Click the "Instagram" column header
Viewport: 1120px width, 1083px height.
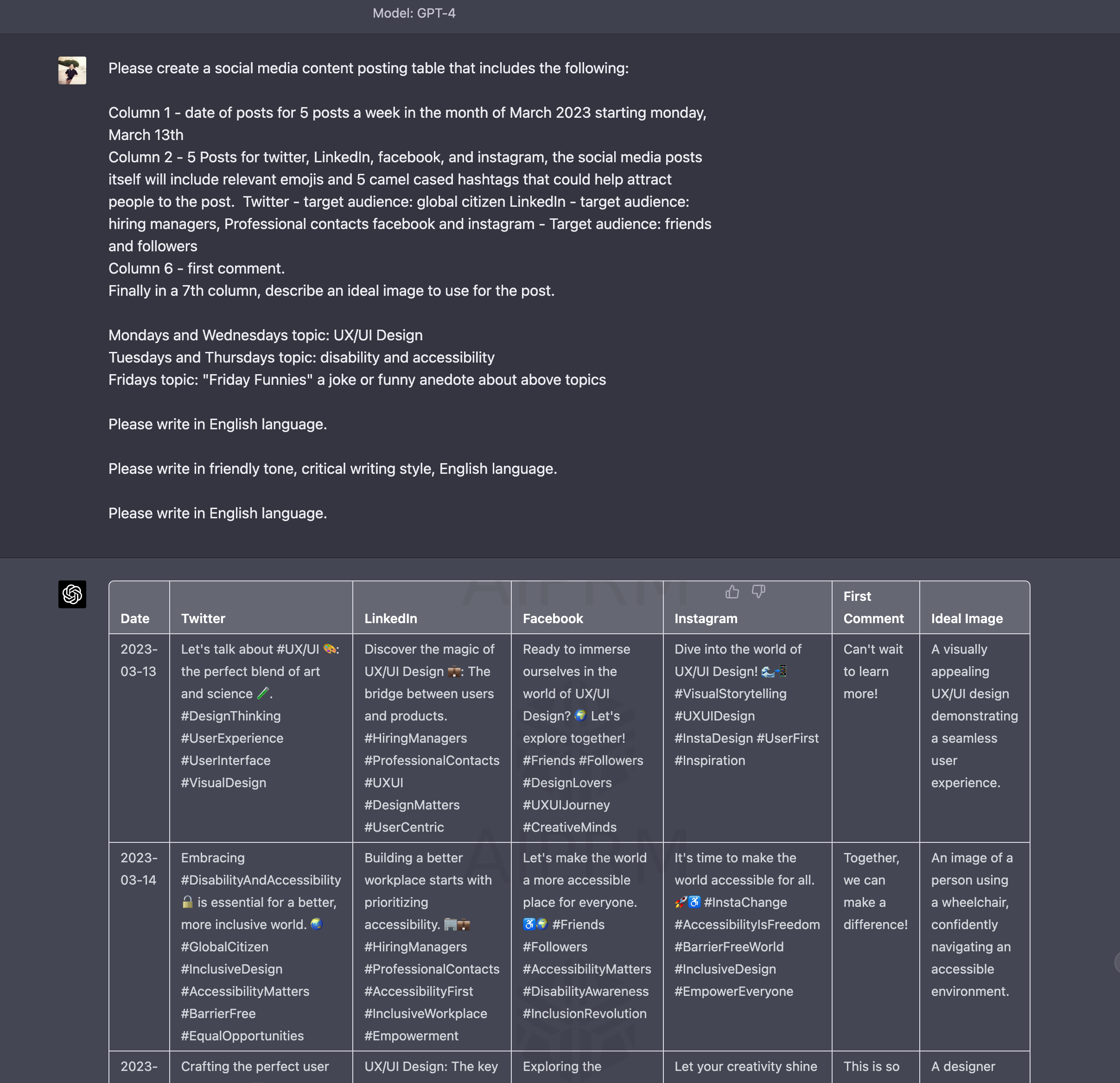click(706, 618)
